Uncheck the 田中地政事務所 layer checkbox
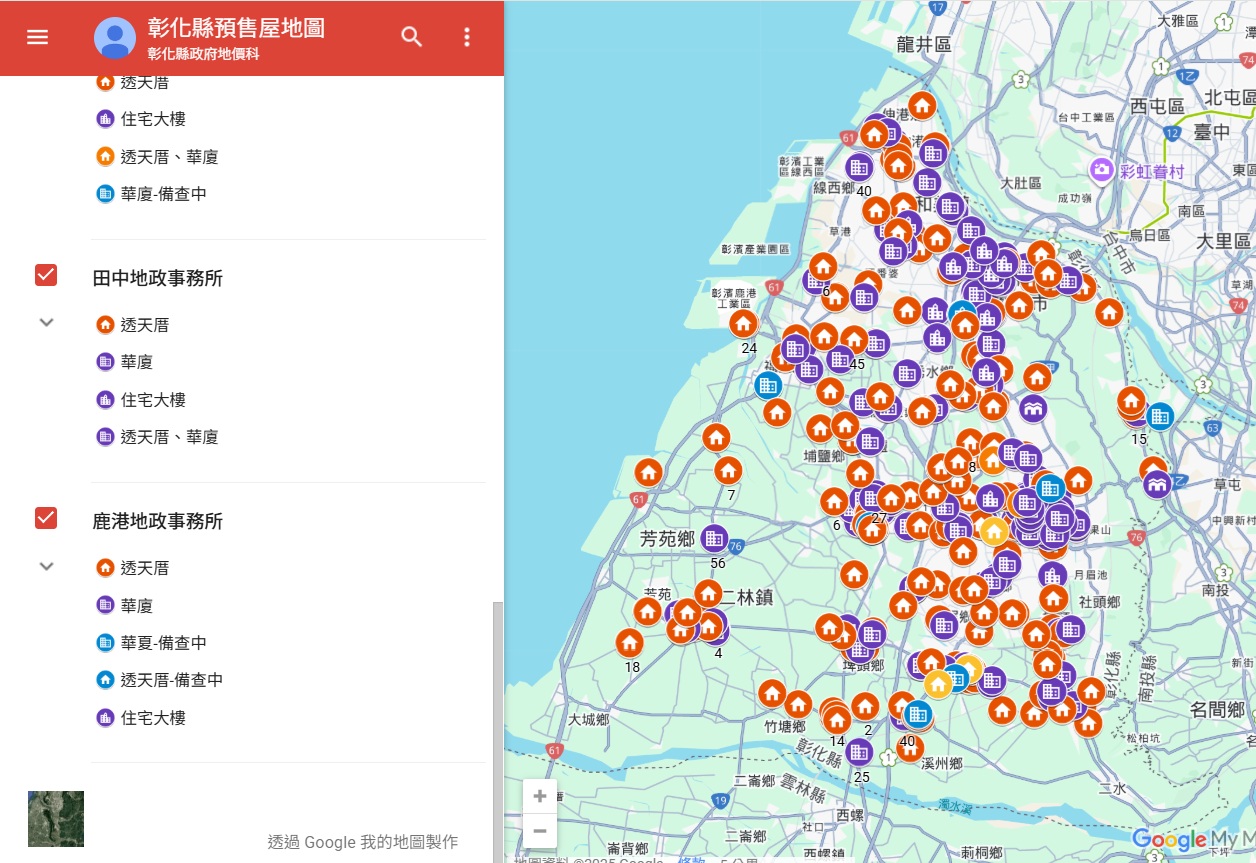This screenshot has height=863, width=1256. coord(46,275)
